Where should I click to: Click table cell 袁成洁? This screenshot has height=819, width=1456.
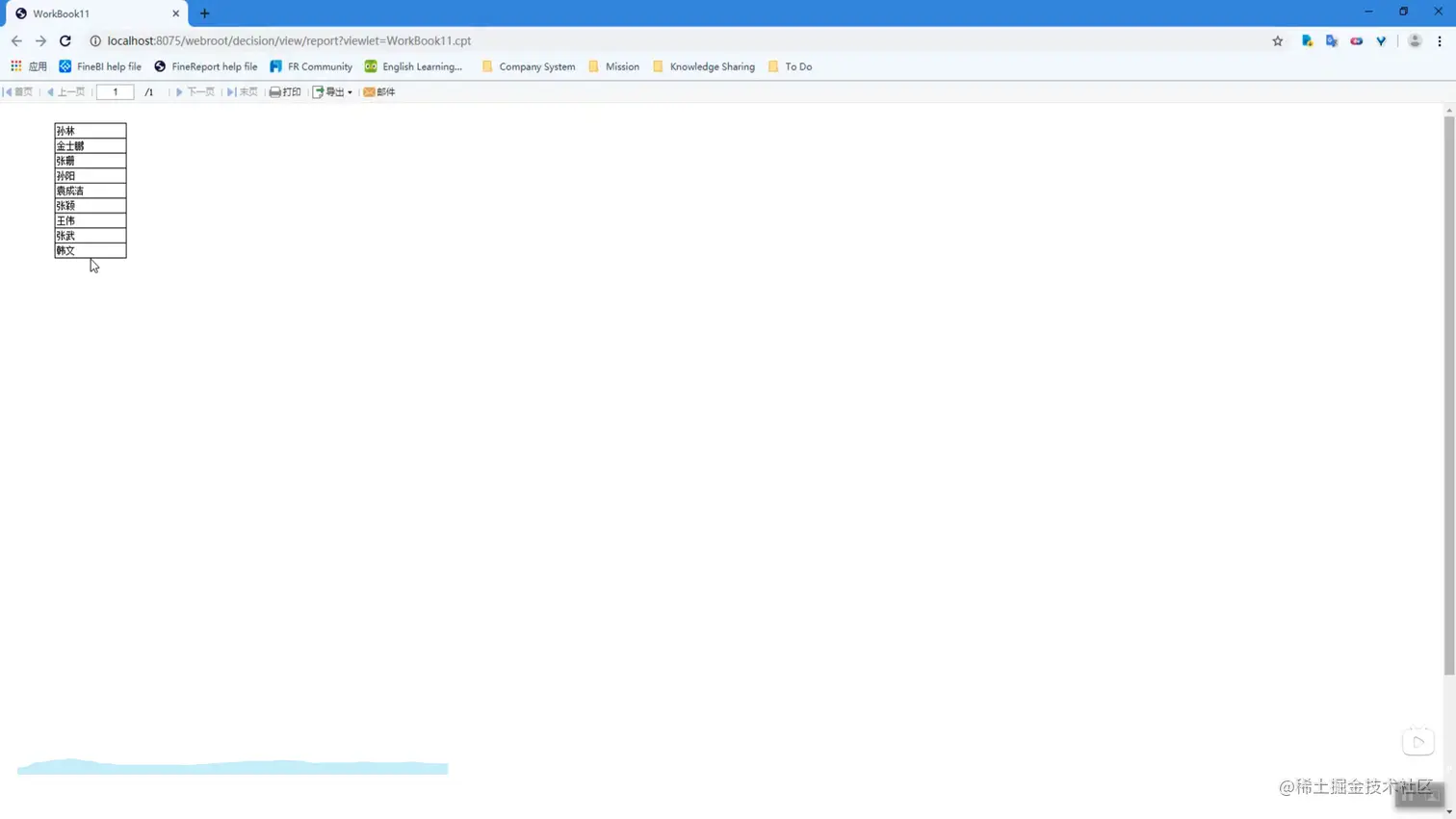tap(91, 191)
